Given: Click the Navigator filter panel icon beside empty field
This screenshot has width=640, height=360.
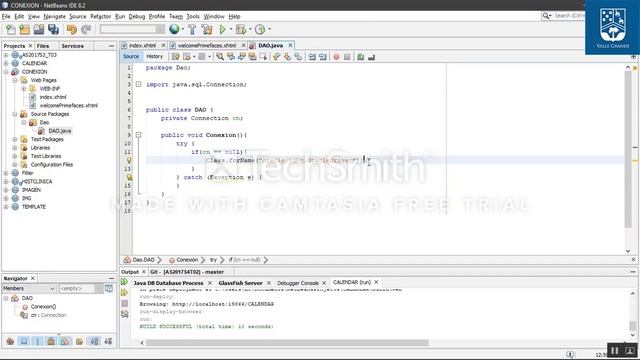Looking at the screenshot, I should (x=109, y=289).
